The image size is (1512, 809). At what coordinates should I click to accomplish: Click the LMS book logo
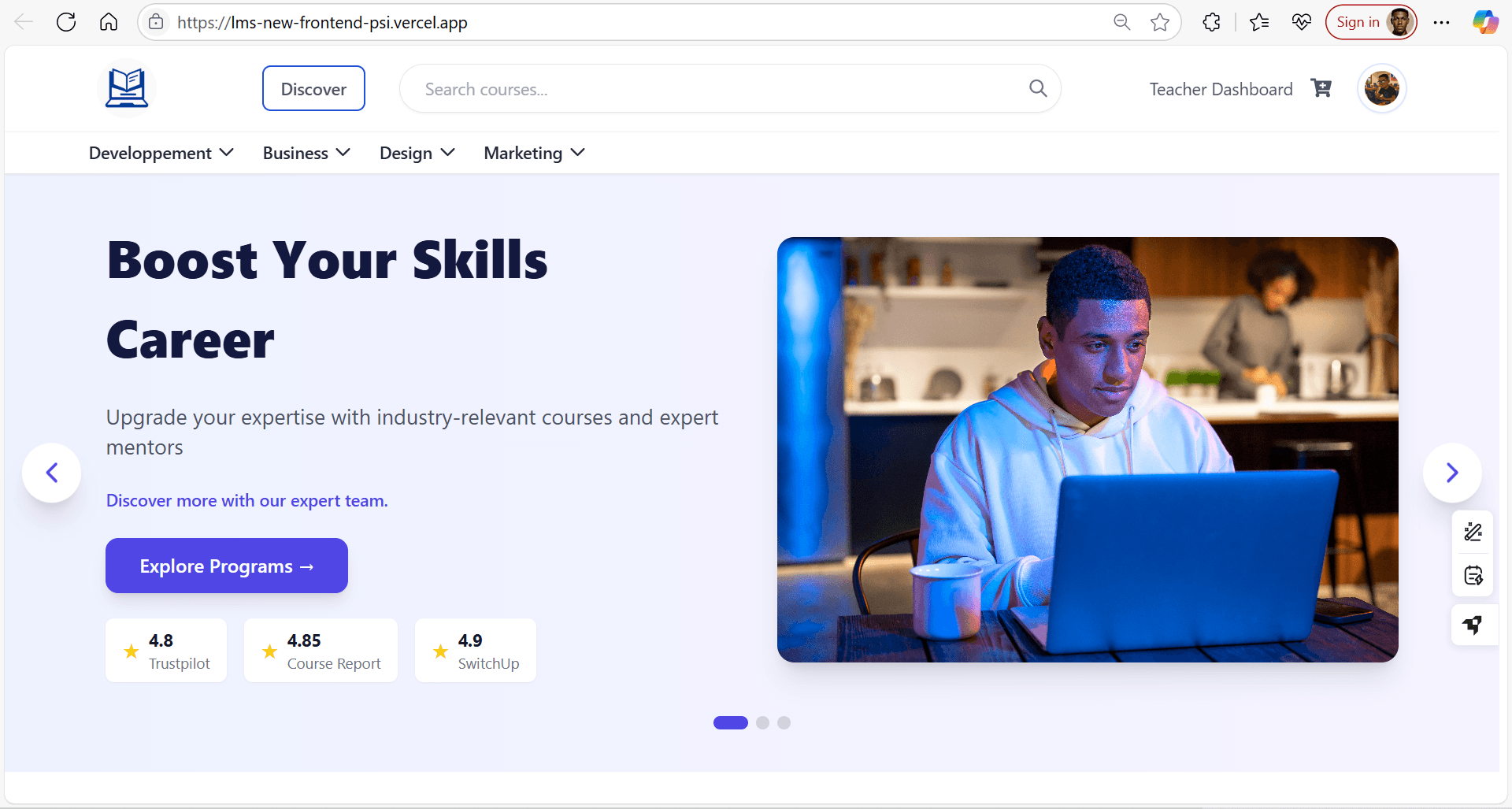(x=127, y=88)
